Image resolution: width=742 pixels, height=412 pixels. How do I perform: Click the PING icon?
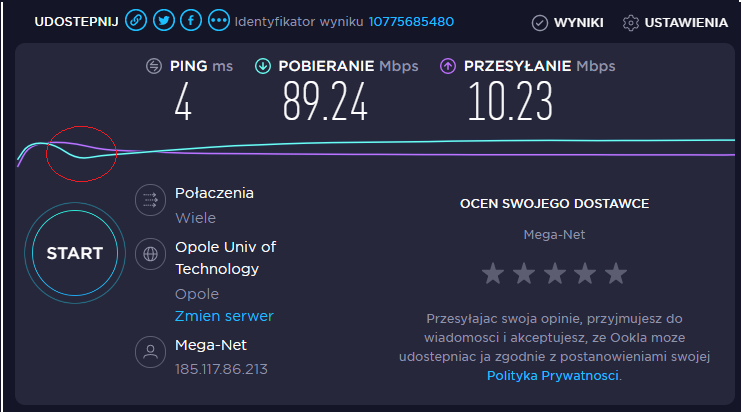154,66
